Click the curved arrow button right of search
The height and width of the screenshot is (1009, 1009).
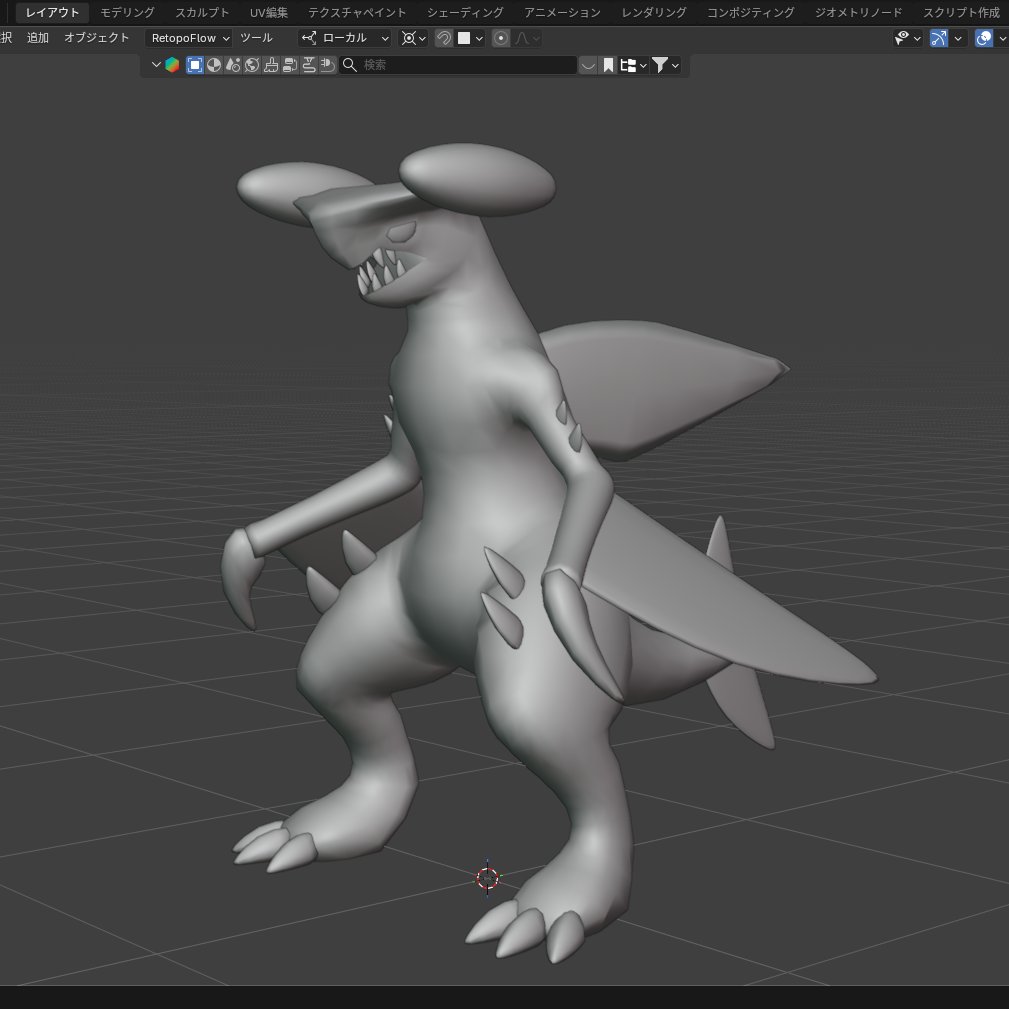[588, 64]
